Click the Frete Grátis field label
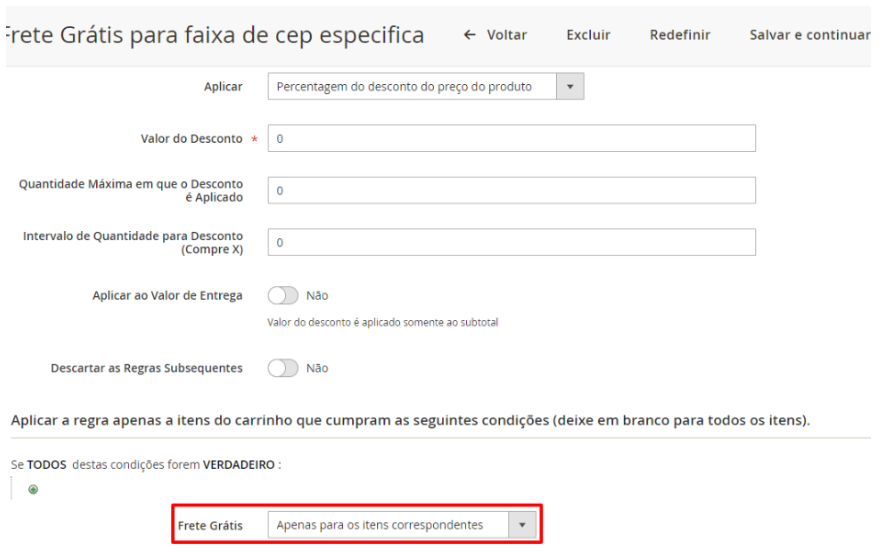The height and width of the screenshot is (556, 888). click(x=210, y=525)
